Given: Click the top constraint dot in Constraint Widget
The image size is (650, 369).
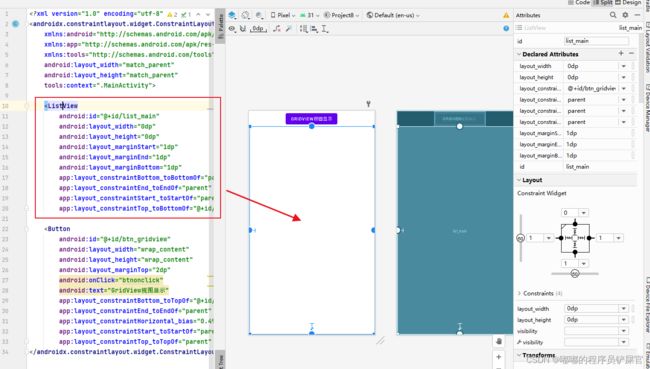Looking at the screenshot, I should point(575,224).
